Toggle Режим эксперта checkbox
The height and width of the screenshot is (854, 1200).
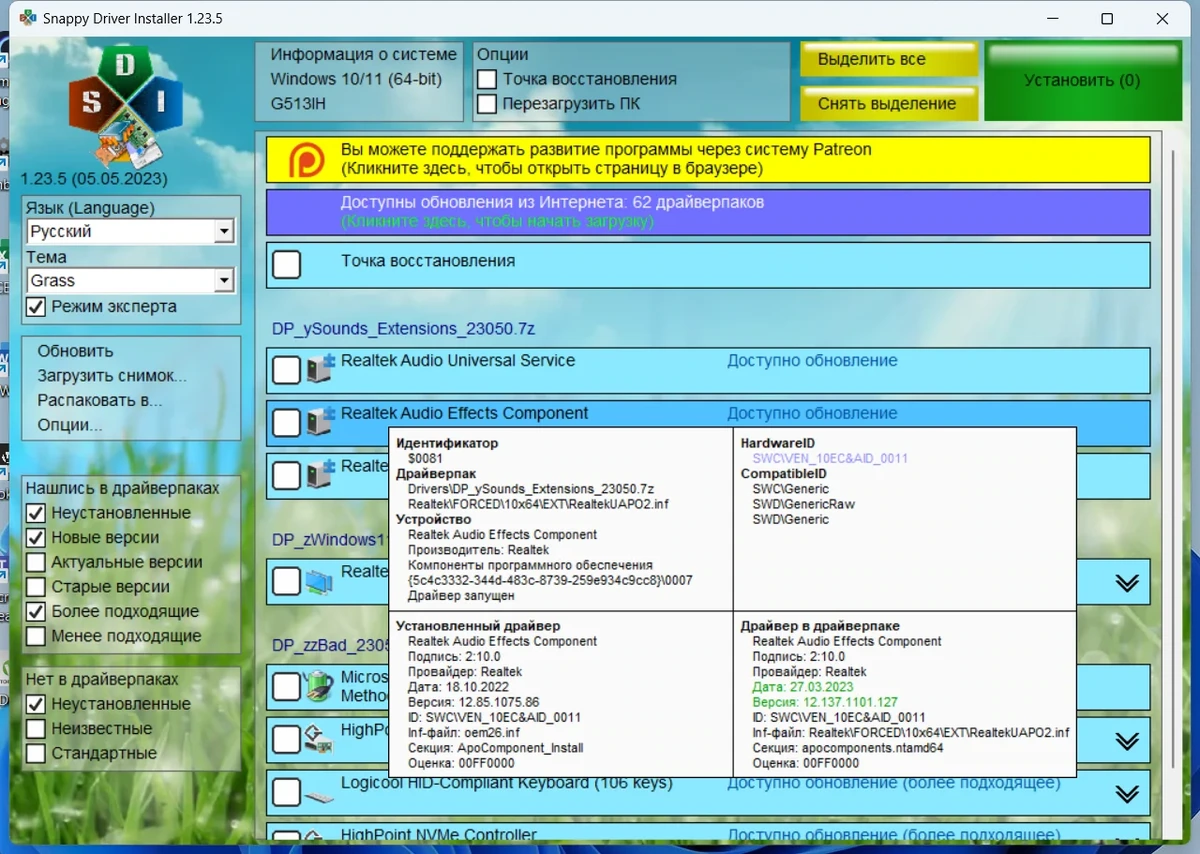point(36,307)
